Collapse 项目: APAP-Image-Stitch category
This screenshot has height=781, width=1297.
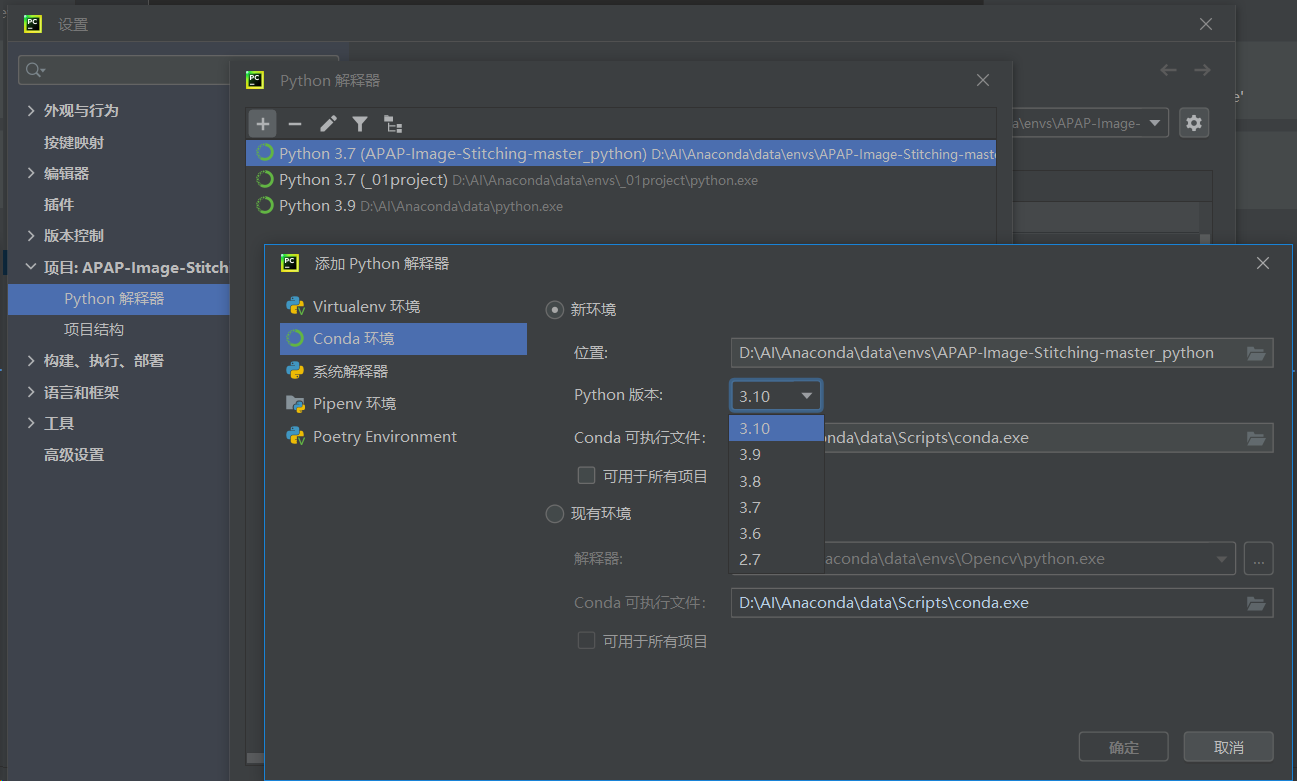coord(31,268)
